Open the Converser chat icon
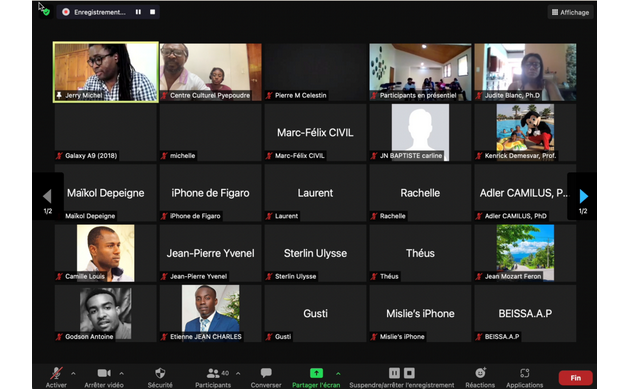Viewport: 630px width, 389px height. 266,373
